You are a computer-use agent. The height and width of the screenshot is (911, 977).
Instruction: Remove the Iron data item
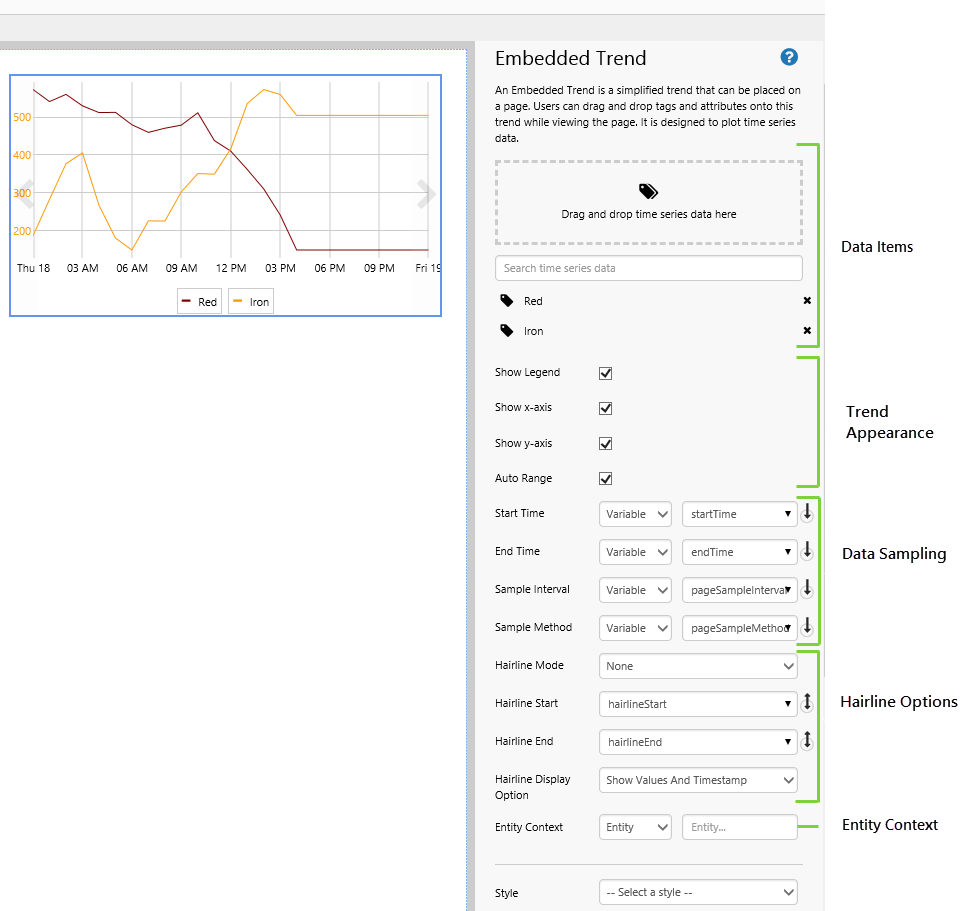807,330
